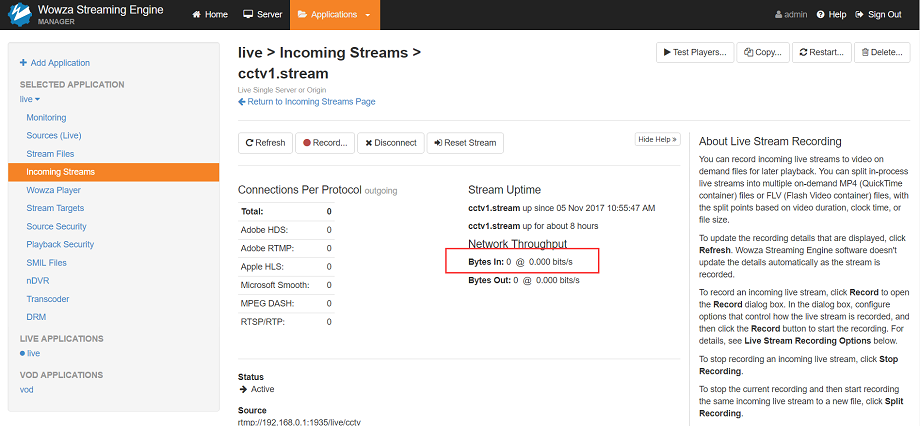Click the admin user label

791,15
